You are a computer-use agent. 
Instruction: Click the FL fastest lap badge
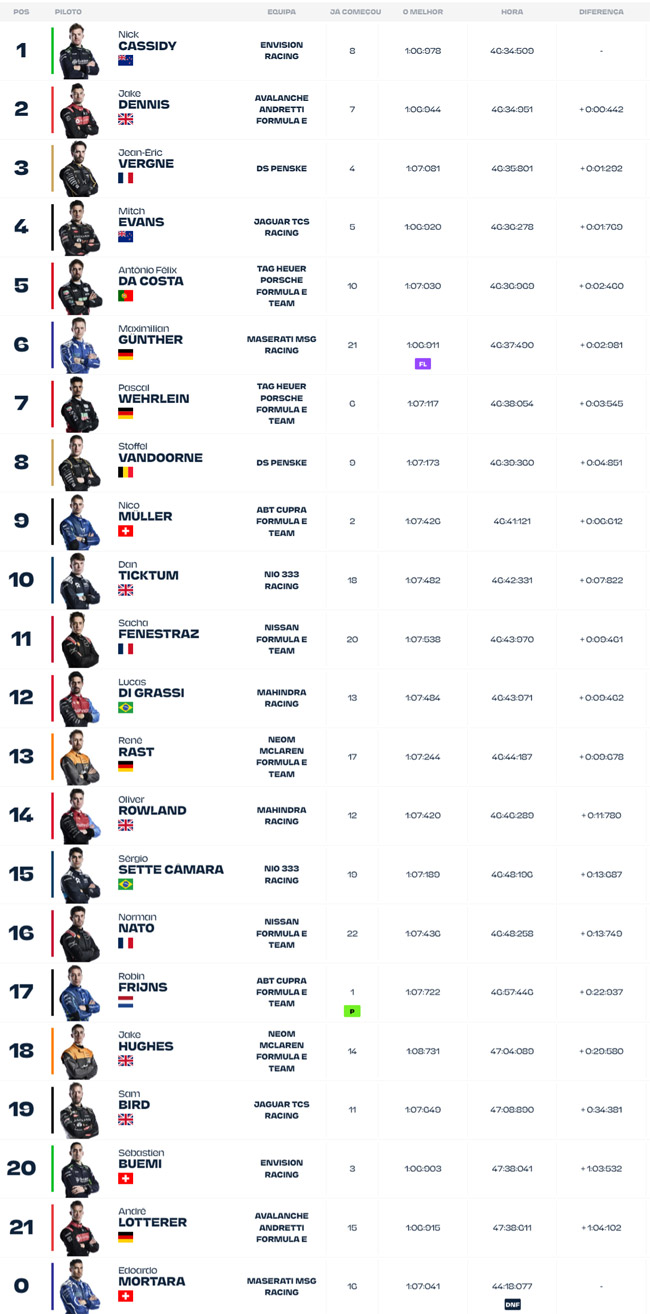(x=422, y=364)
